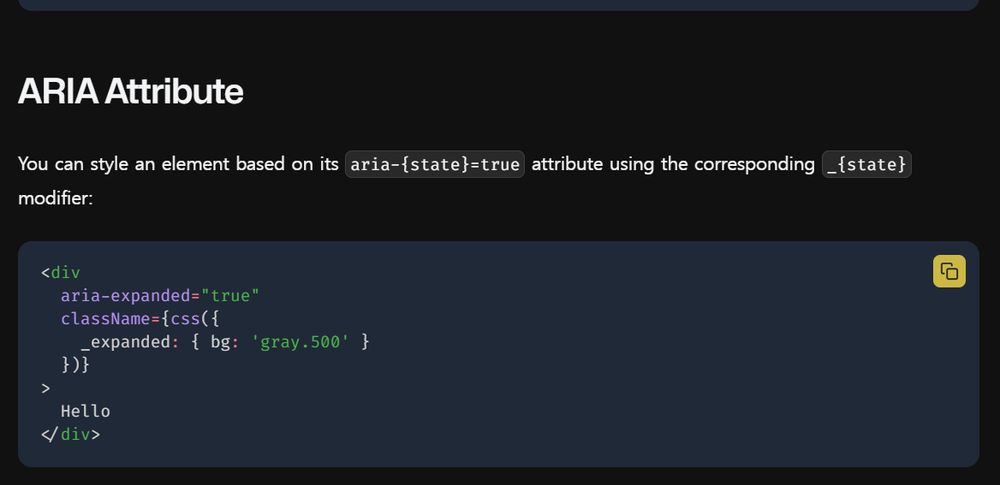The width and height of the screenshot is (1000, 485).
Task: Select the _{state} inline code badge
Action: 867,165
